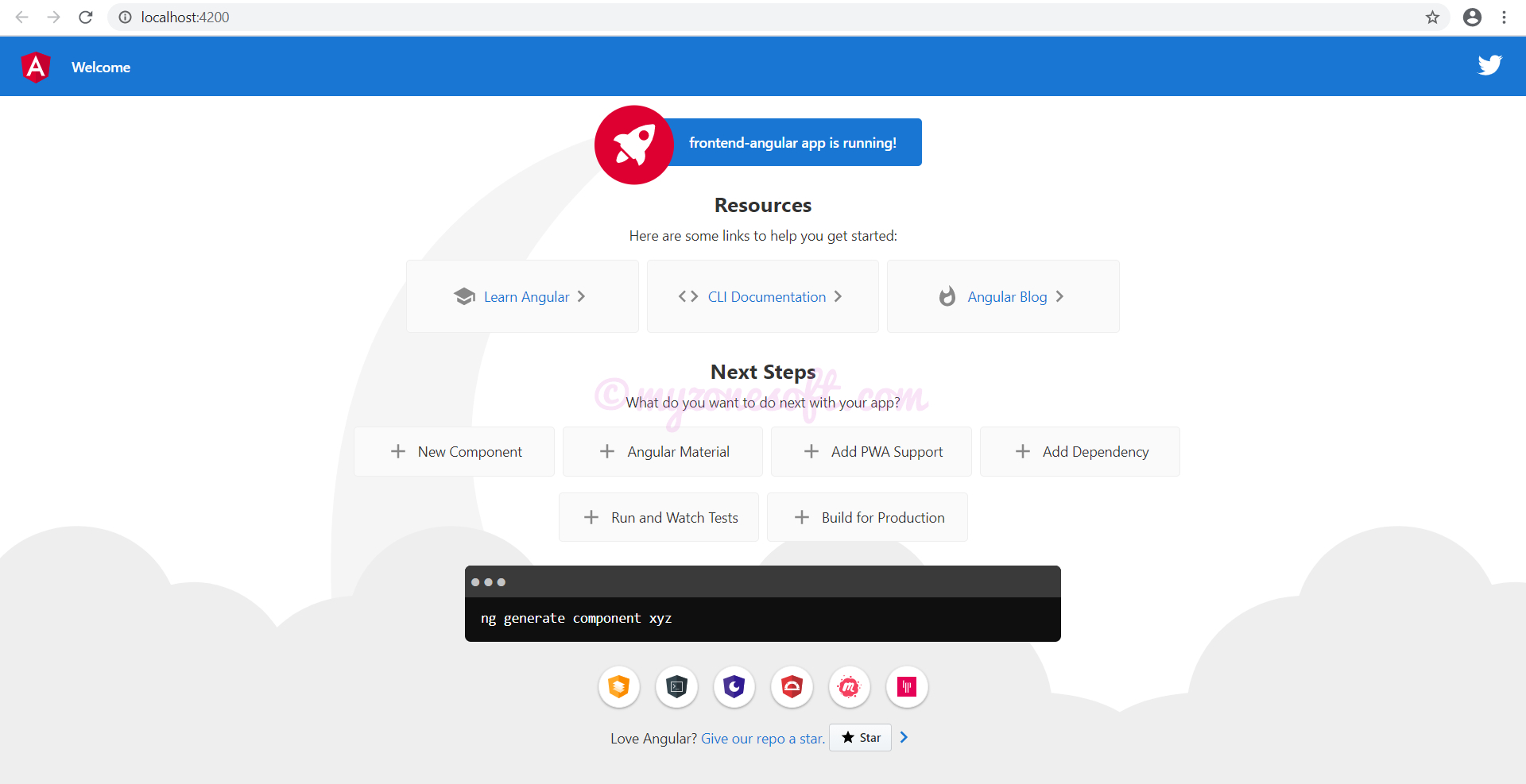Click the plus icon beside New Component
This screenshot has height=784, width=1526.
tap(398, 451)
